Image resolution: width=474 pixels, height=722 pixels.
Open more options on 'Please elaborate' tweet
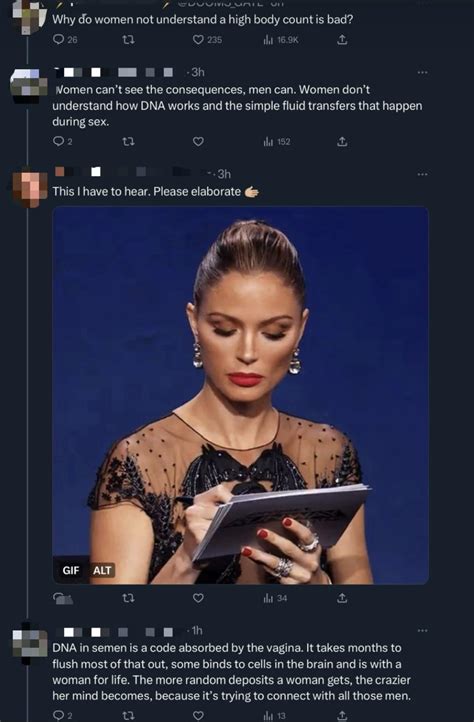tap(422, 174)
